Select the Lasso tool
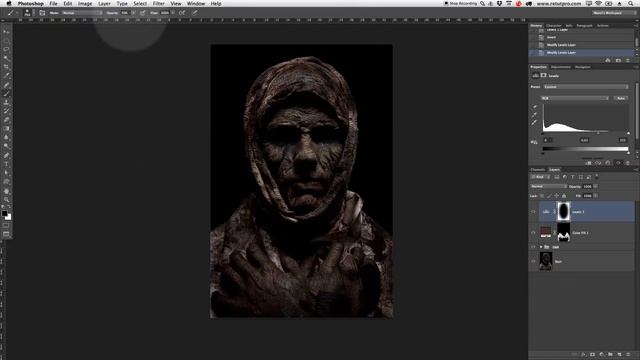 click(x=6, y=49)
